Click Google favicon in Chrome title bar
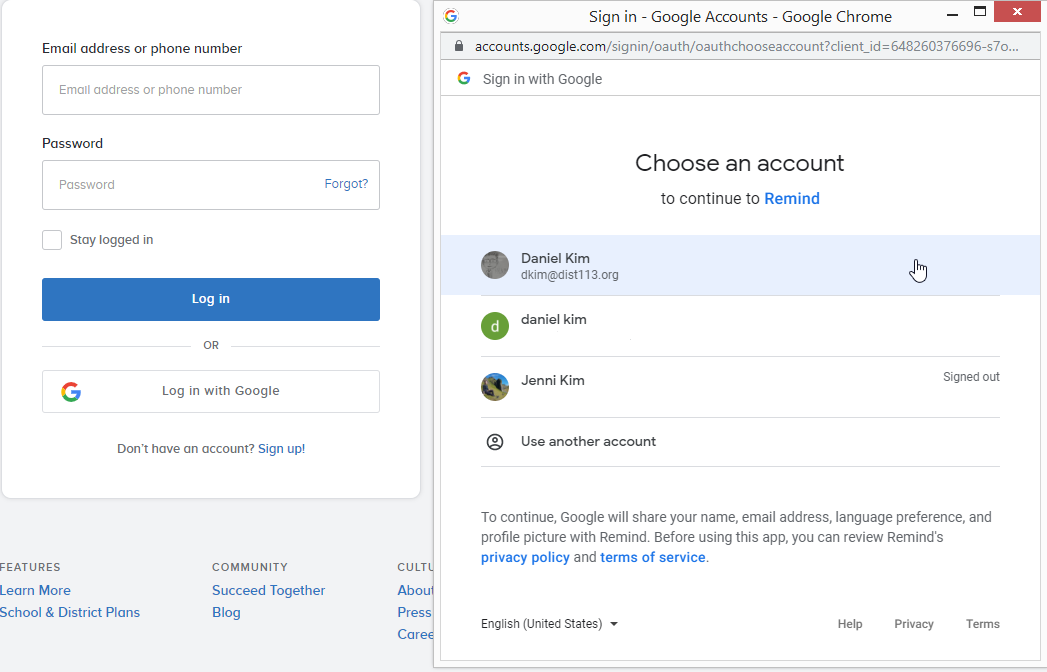The width and height of the screenshot is (1047, 672). click(x=451, y=16)
